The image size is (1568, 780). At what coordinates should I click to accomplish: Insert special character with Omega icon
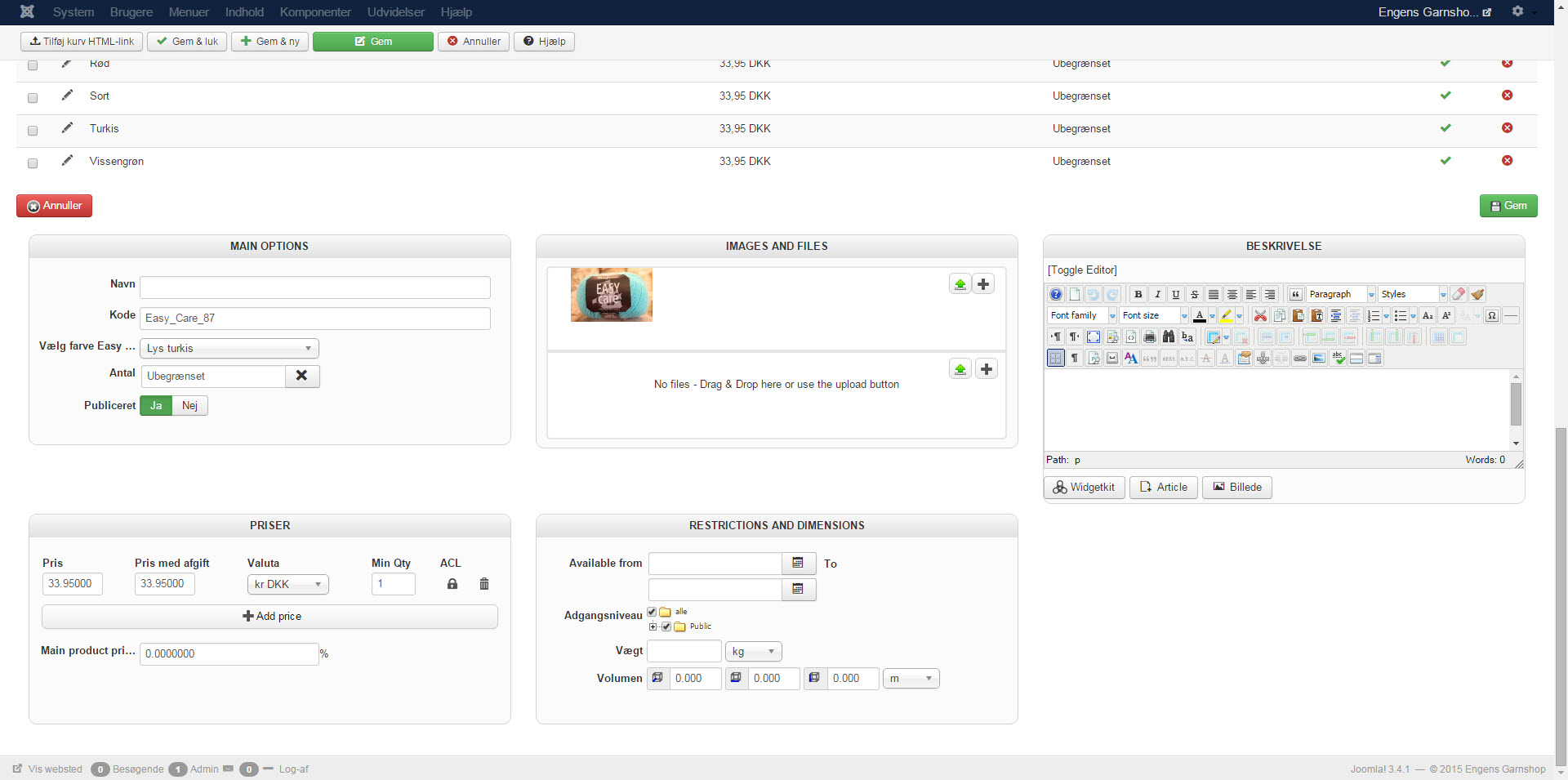pyautogui.click(x=1492, y=315)
